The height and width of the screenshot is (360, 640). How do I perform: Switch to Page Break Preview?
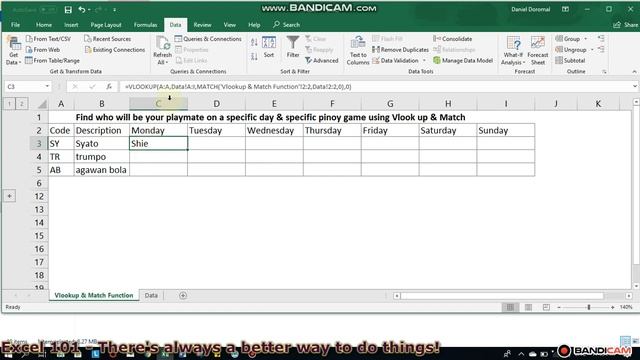coord(546,307)
